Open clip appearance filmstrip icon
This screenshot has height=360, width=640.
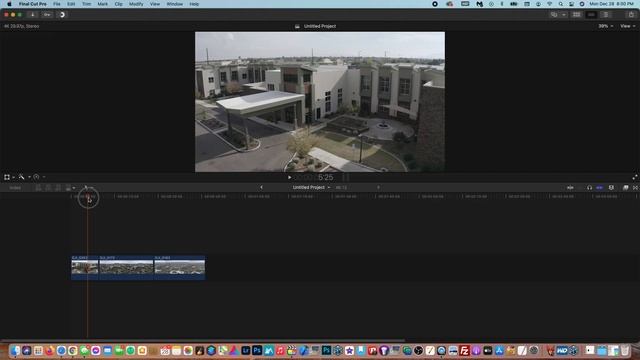coord(611,188)
